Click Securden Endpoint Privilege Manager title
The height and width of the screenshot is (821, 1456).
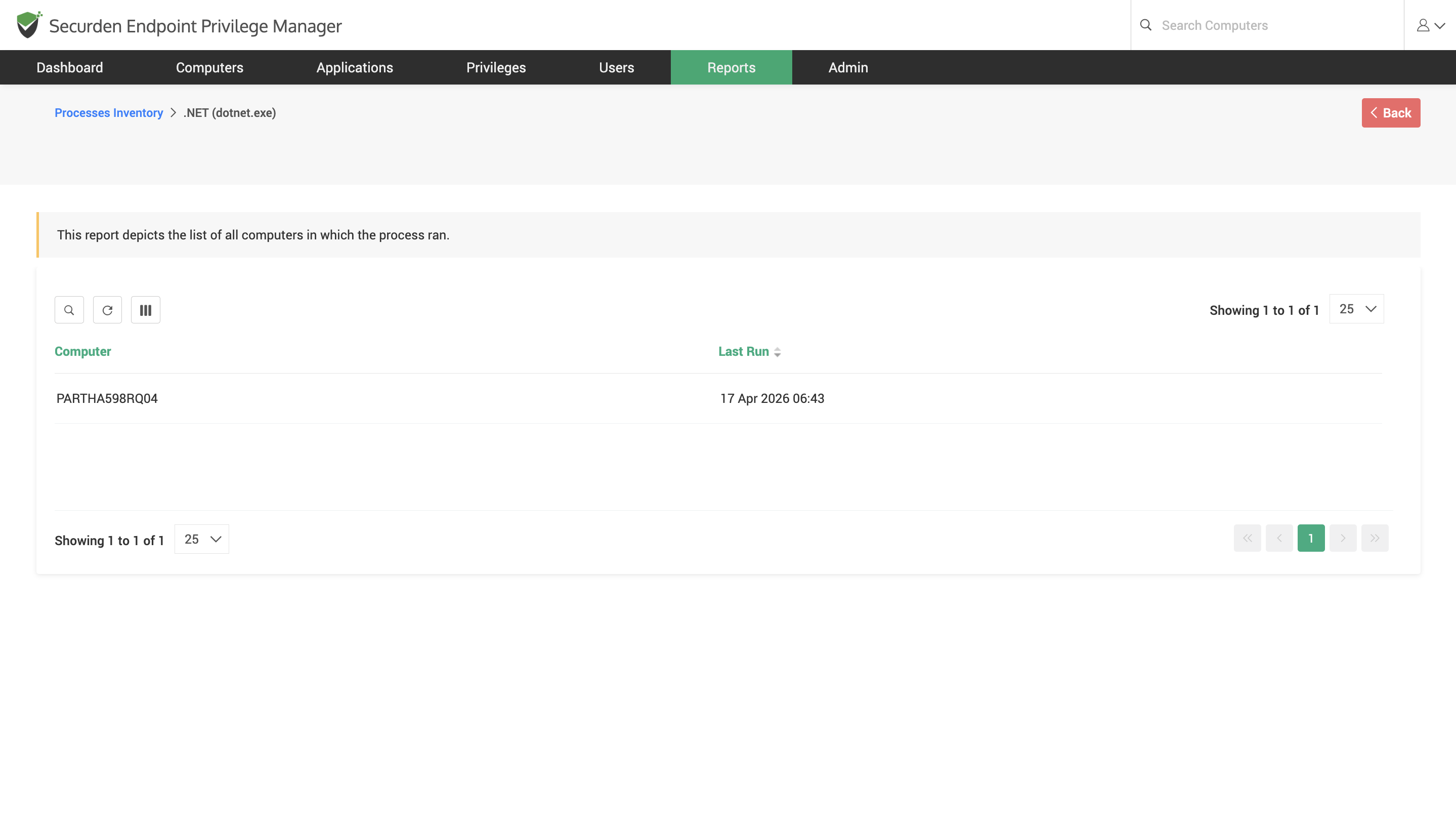tap(196, 26)
